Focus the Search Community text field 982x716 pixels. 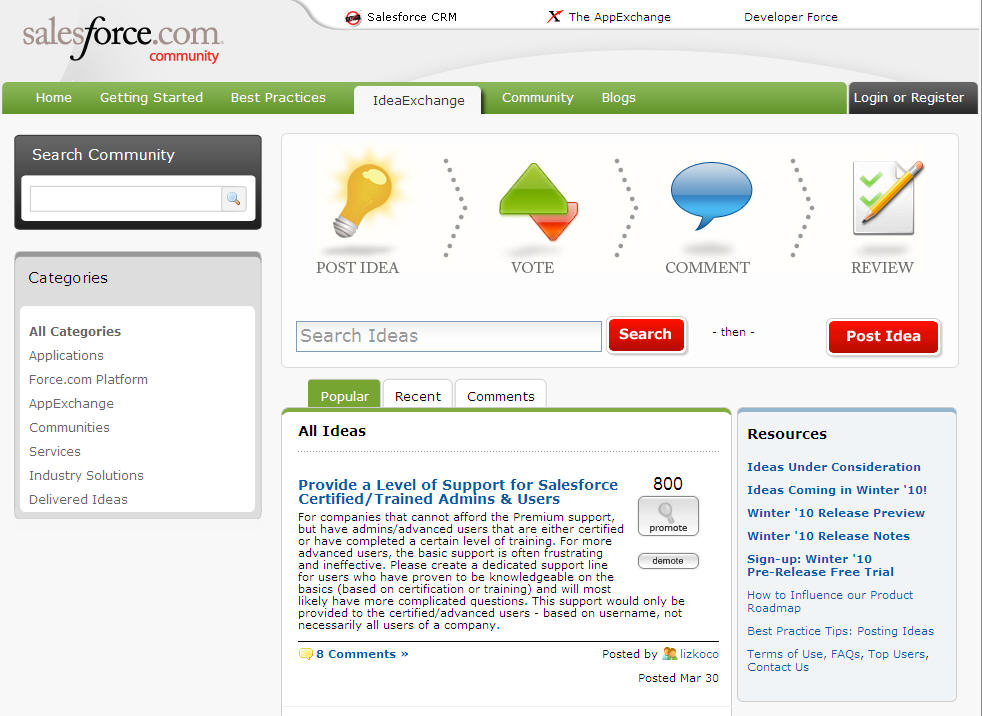click(x=126, y=199)
